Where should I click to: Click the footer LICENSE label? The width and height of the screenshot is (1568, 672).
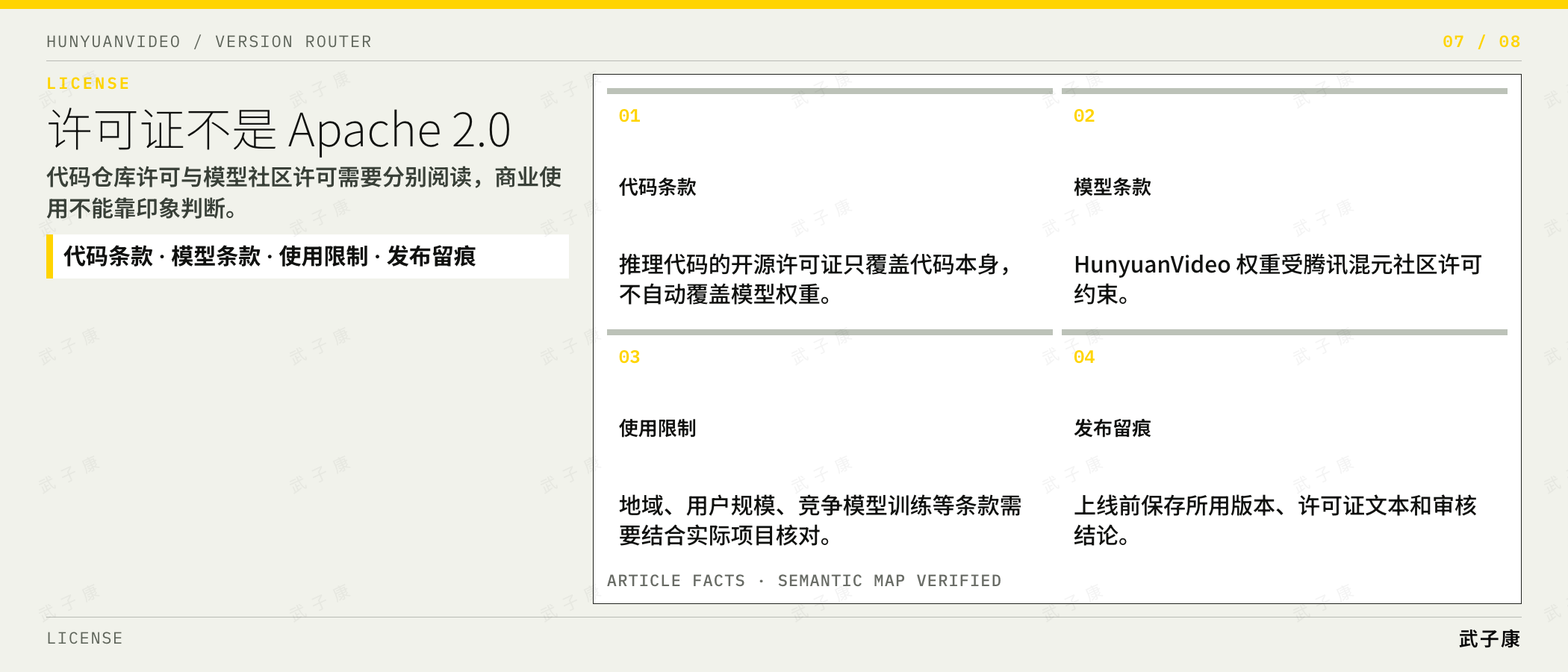pos(84,638)
